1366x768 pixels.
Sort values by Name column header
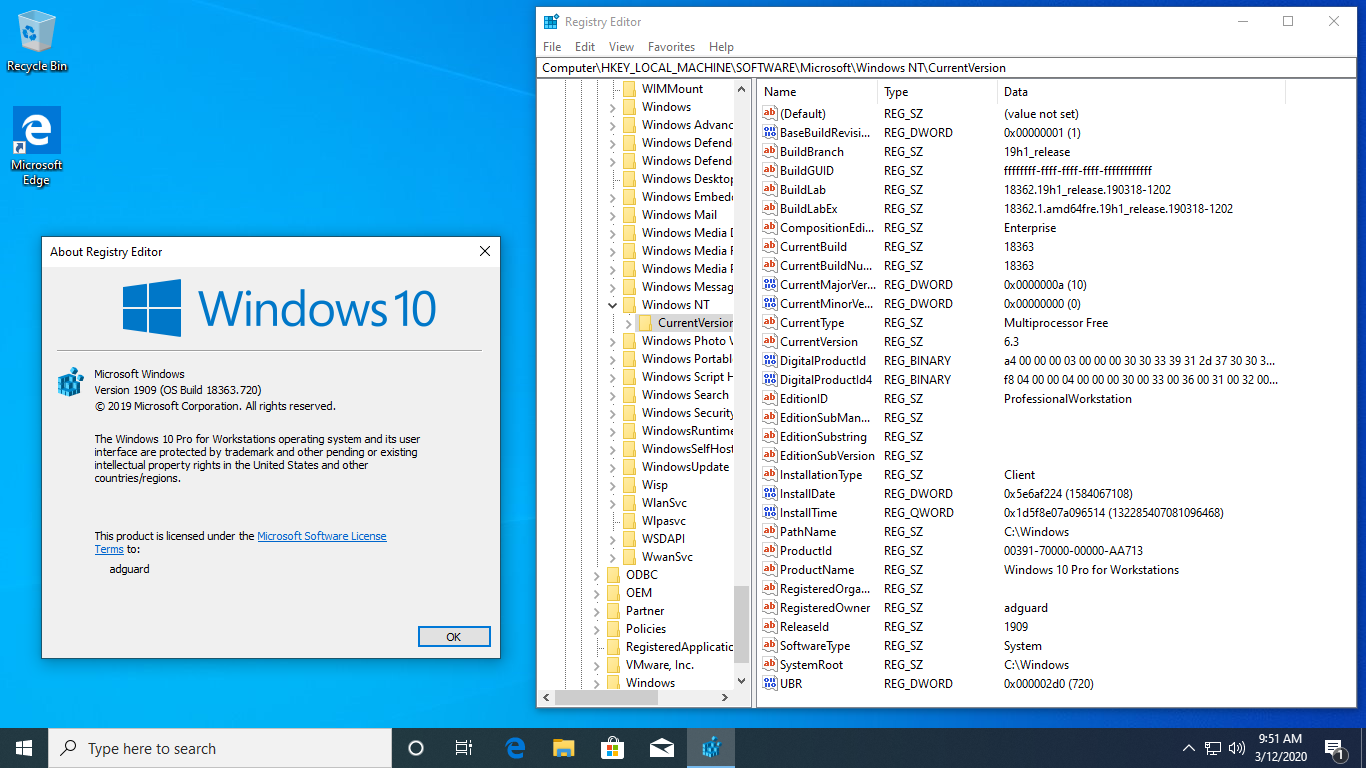click(x=818, y=91)
